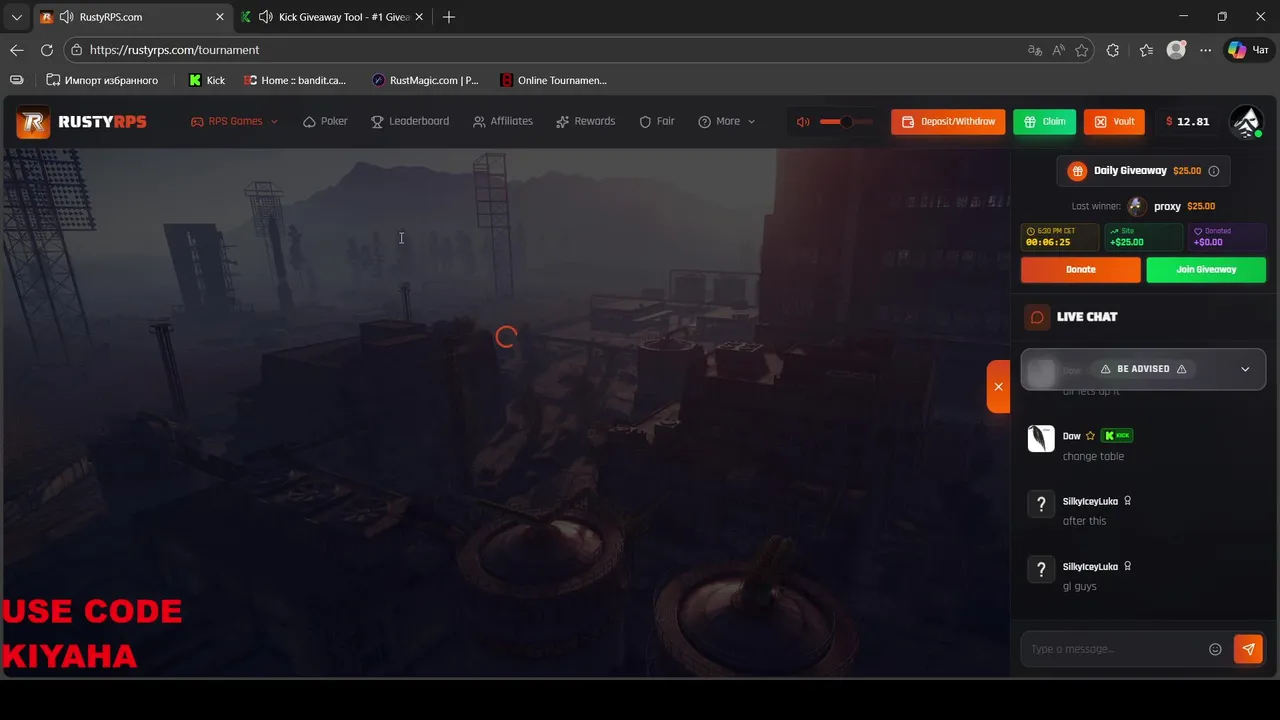Click the address bar URL
The image size is (1280, 720).
[x=174, y=50]
